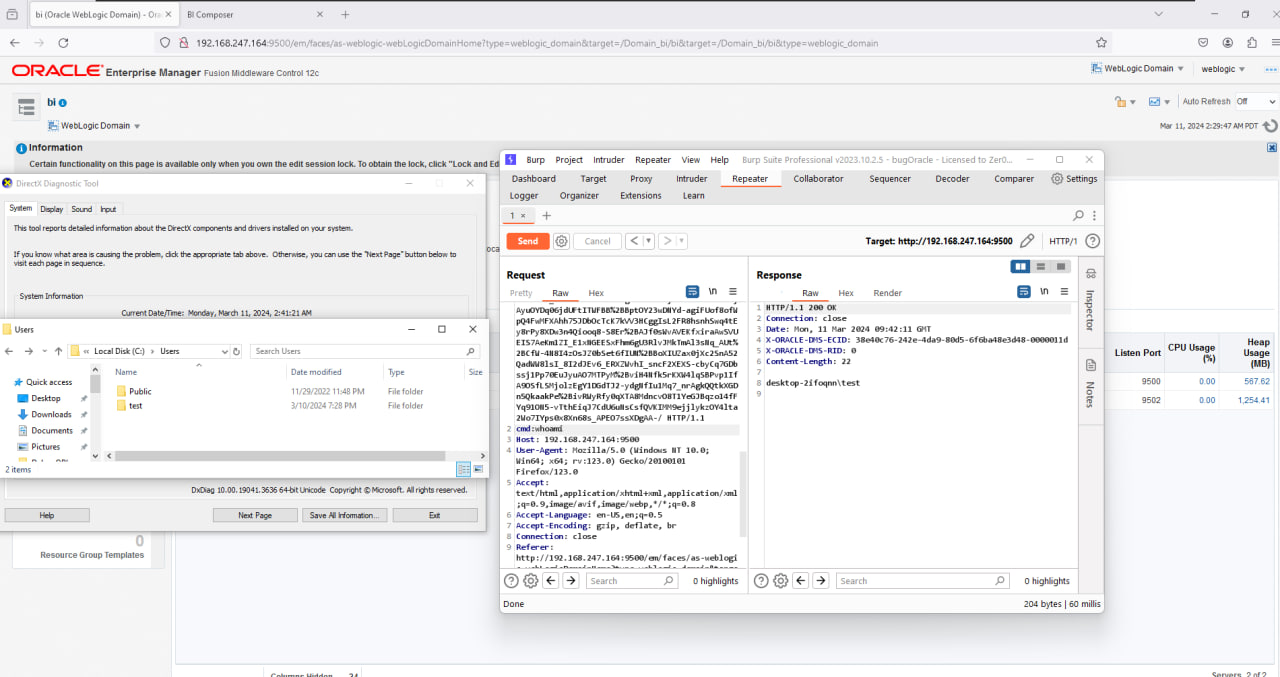Open Repeater send settings gear icon
The image size is (1280, 677).
[x=562, y=241]
